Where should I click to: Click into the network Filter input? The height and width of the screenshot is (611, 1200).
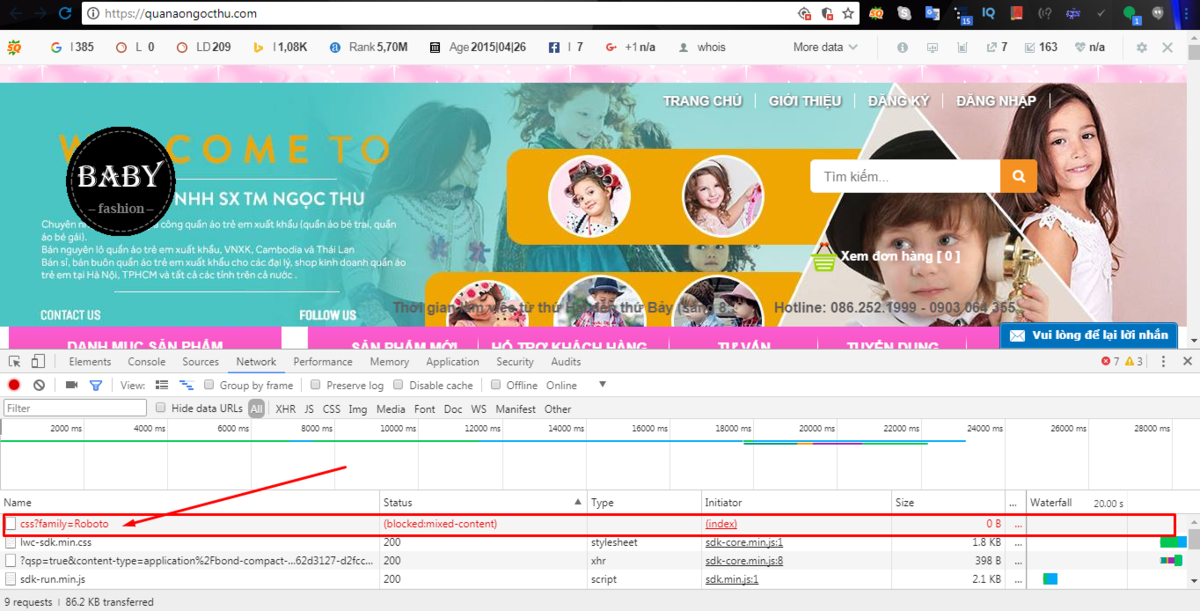point(75,408)
